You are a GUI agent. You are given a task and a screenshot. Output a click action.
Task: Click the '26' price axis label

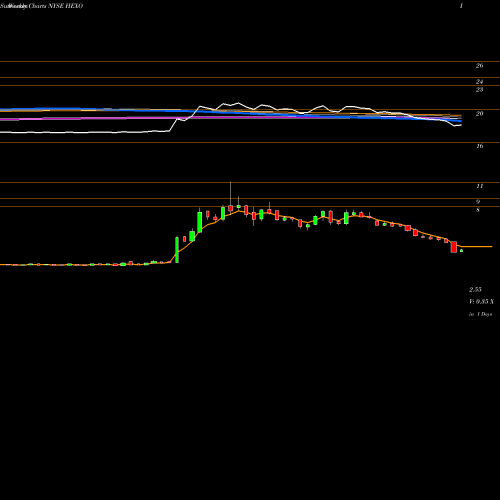[479, 66]
